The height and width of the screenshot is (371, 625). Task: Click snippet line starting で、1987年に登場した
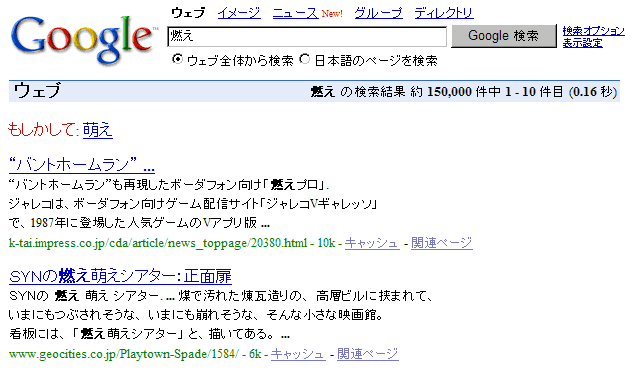(x=139, y=223)
